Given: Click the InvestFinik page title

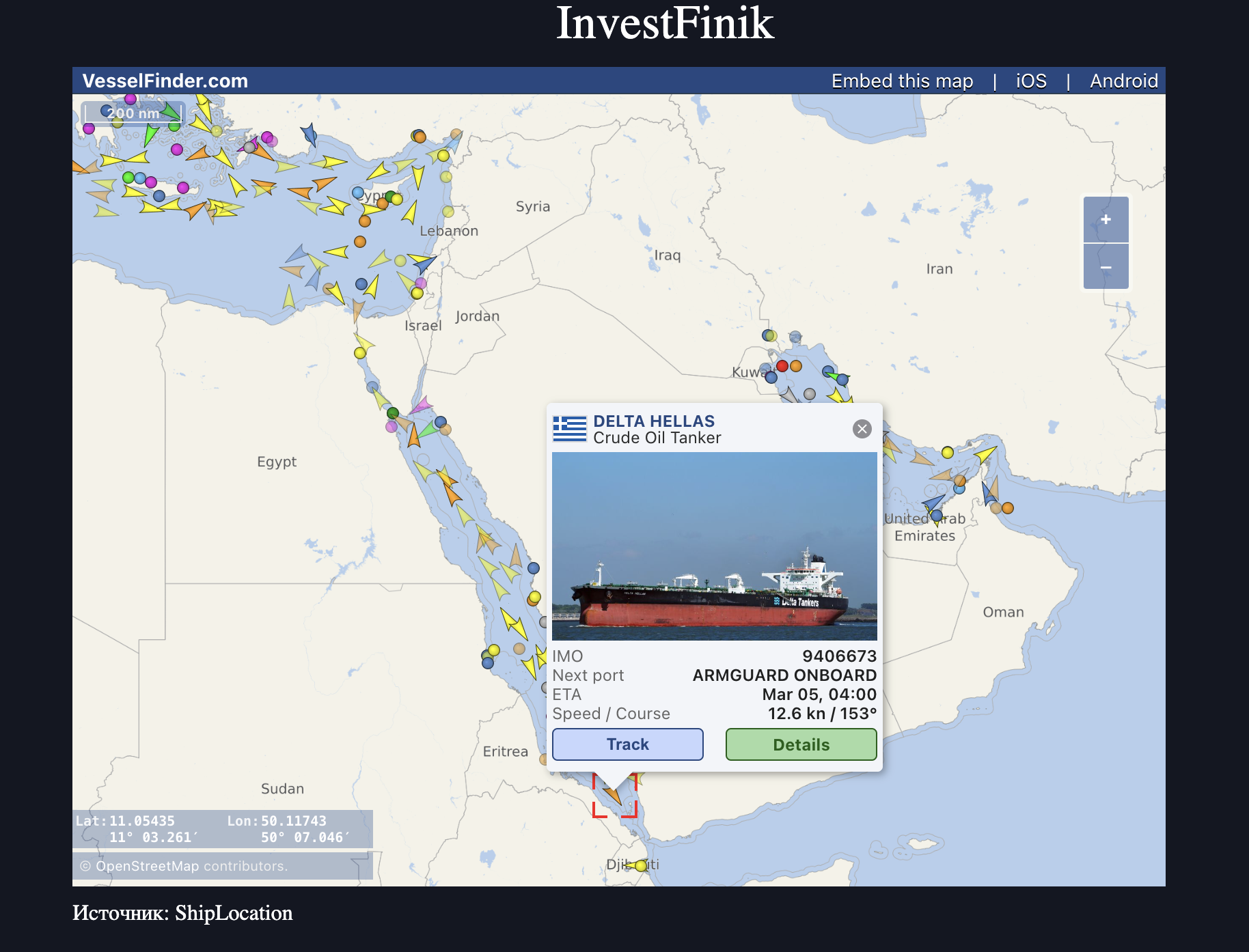Looking at the screenshot, I should pos(665,23).
